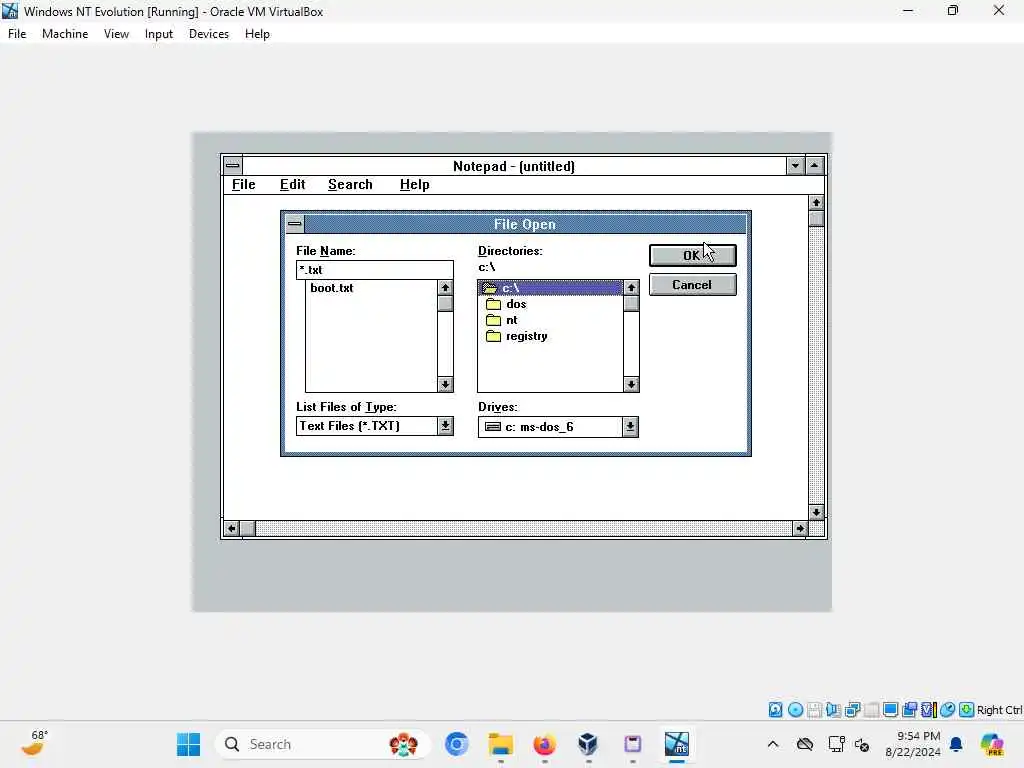Click the purple app icon in taskbar
This screenshot has width=1024, height=768.
click(632, 744)
